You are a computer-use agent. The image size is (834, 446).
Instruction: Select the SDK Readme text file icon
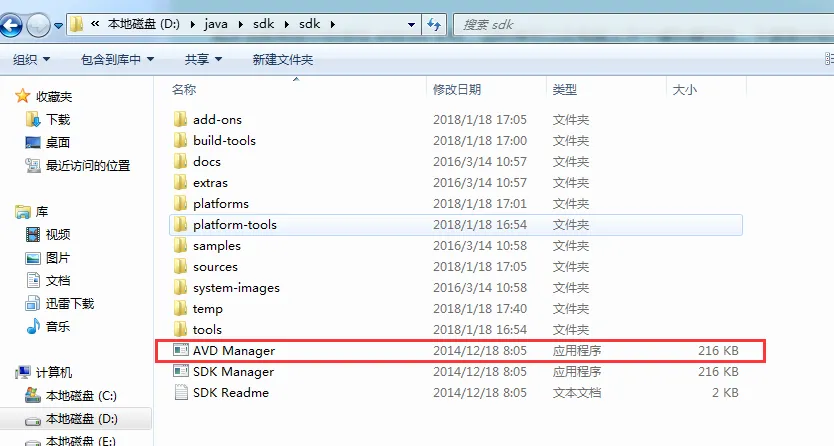click(x=181, y=392)
